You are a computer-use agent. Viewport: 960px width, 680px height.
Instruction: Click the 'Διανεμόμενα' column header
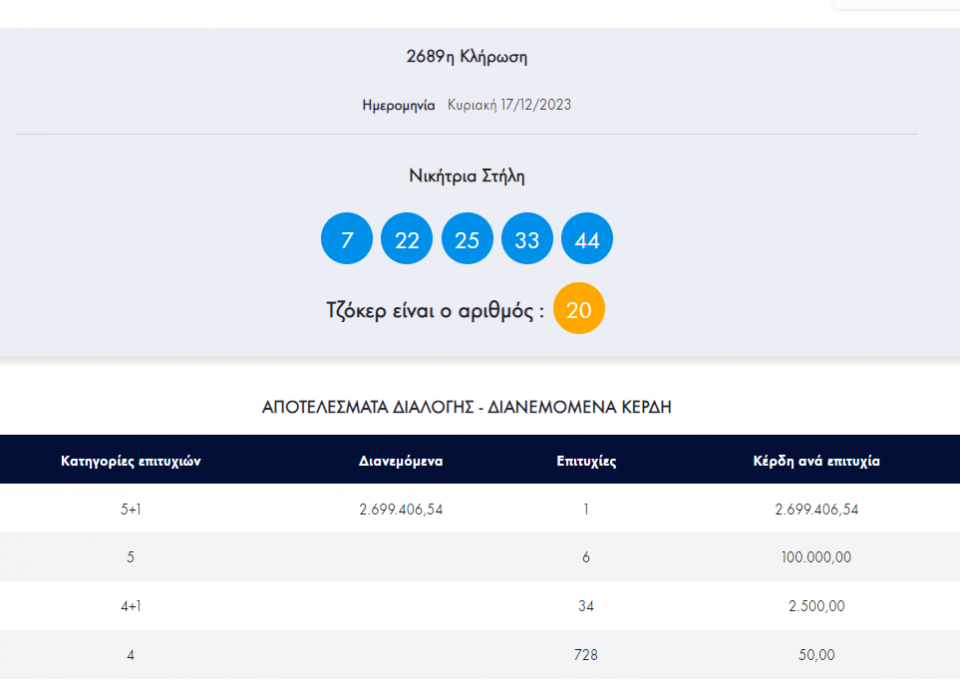401,461
